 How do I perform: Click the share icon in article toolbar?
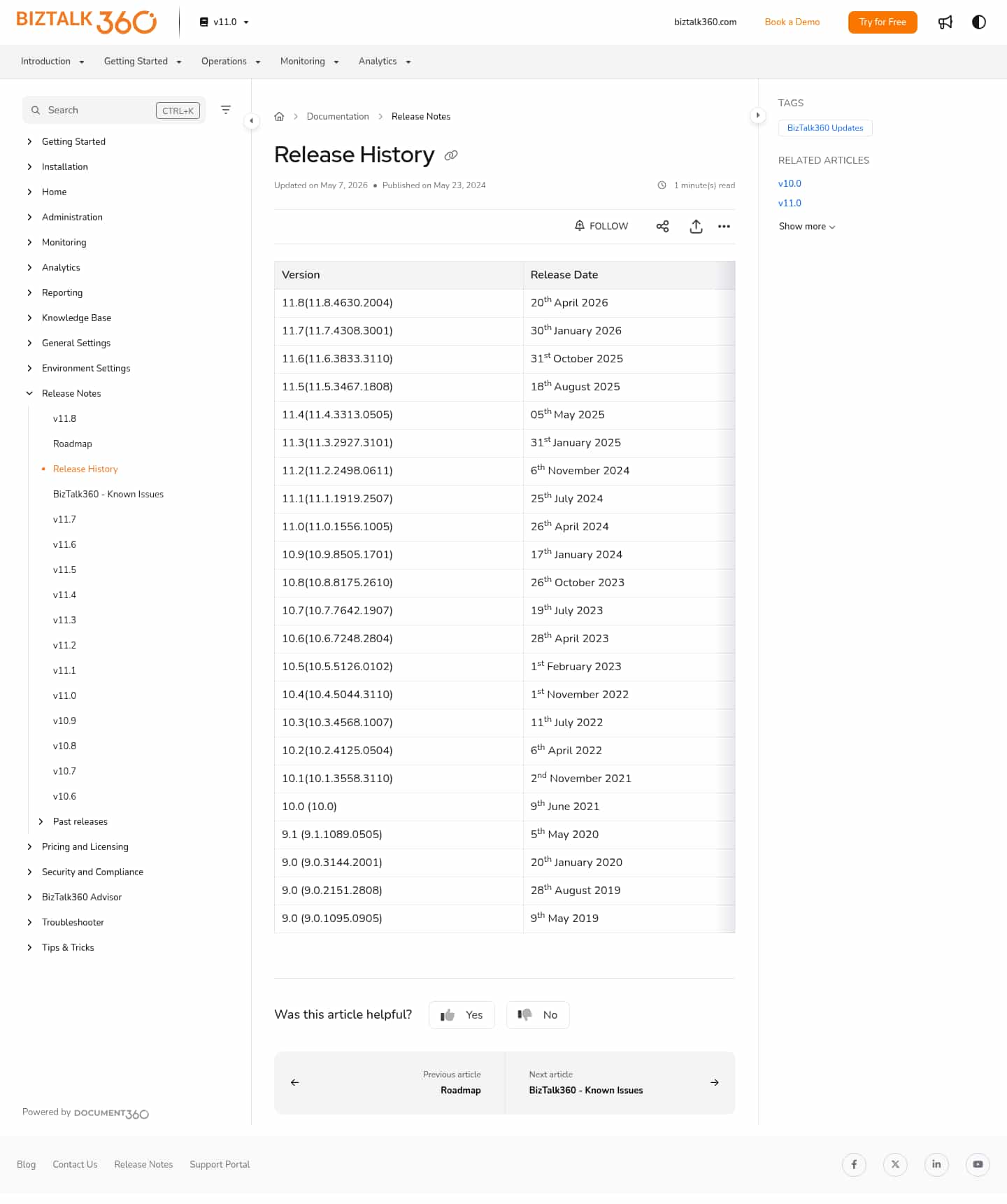click(x=662, y=226)
